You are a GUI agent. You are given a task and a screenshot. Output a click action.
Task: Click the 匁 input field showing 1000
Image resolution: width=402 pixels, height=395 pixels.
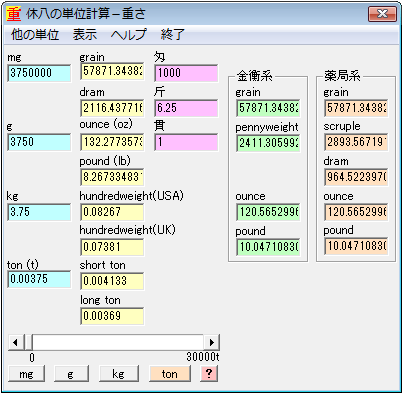pyautogui.click(x=186, y=73)
